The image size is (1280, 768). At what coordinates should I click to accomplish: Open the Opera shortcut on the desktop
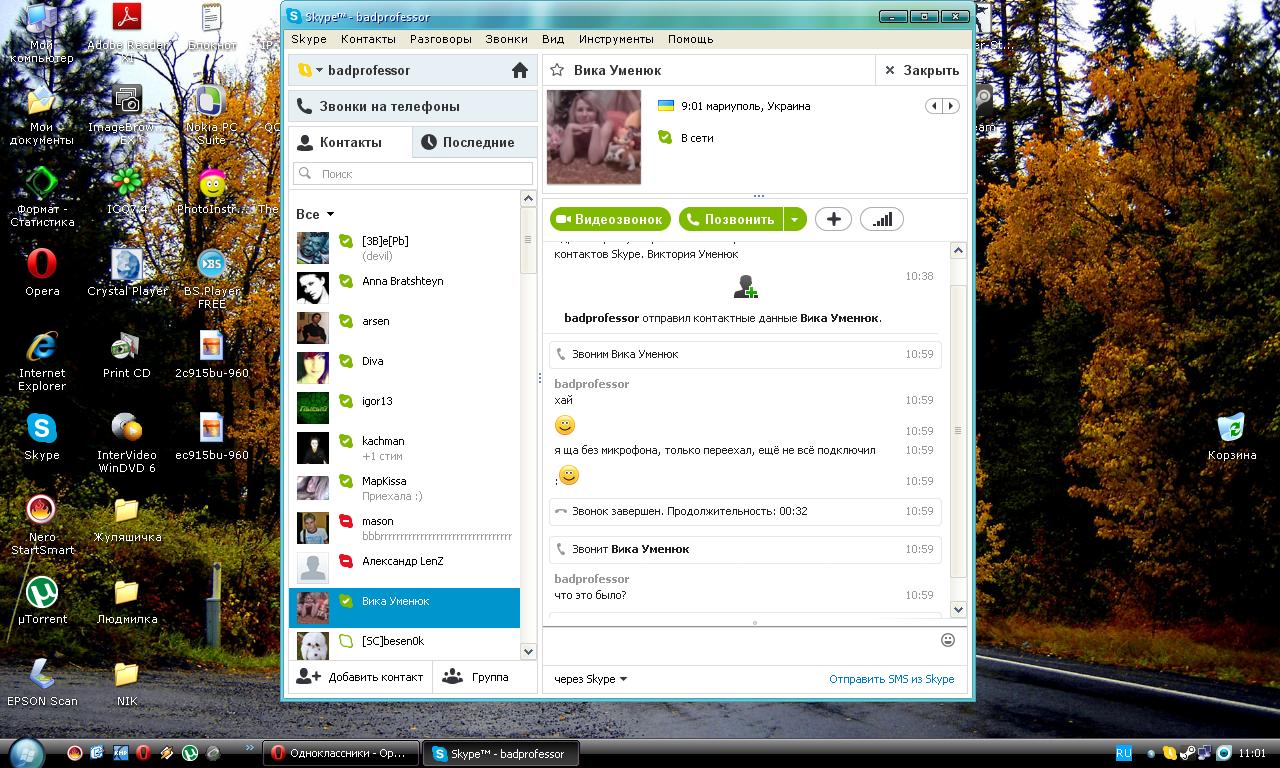pyautogui.click(x=42, y=272)
